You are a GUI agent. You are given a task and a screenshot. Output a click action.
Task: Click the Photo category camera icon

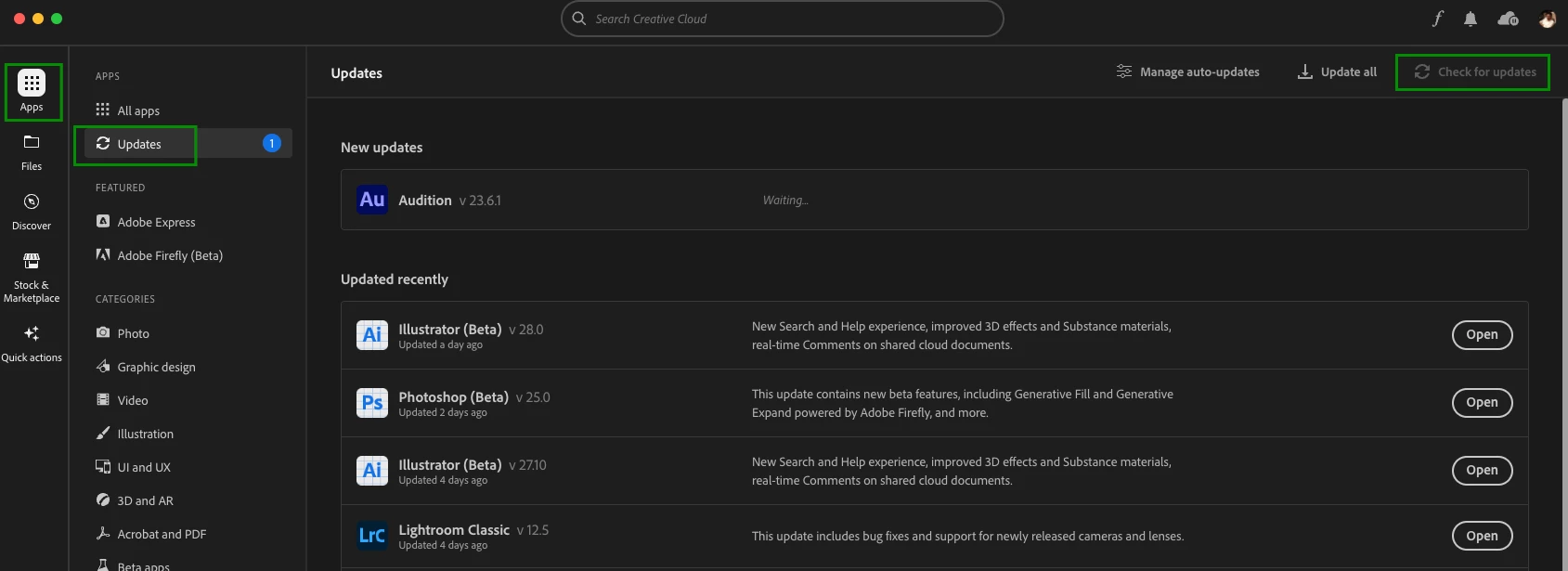(x=103, y=332)
